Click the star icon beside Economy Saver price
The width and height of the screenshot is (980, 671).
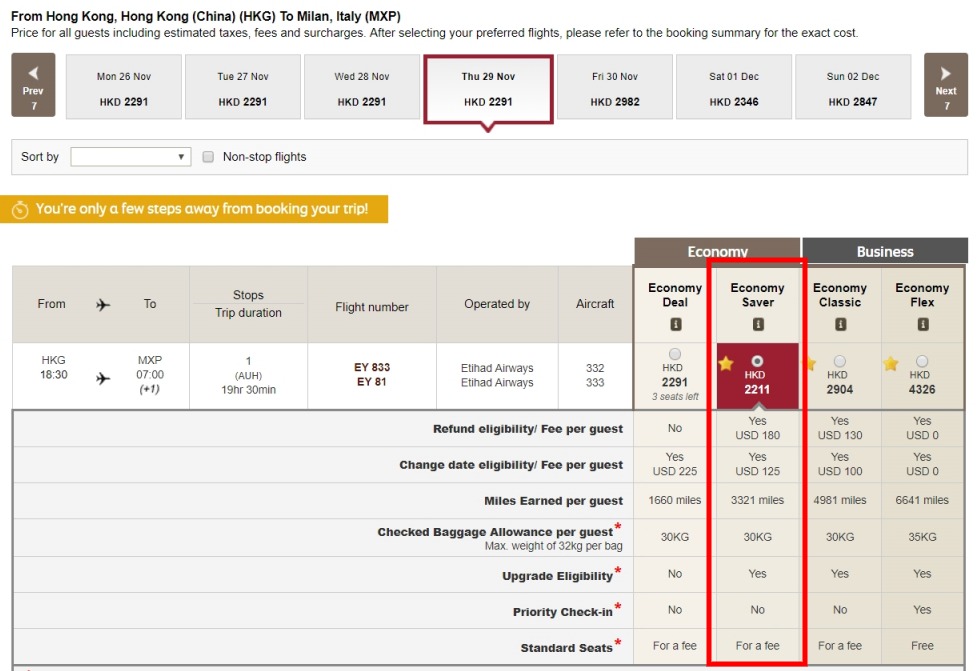point(726,364)
